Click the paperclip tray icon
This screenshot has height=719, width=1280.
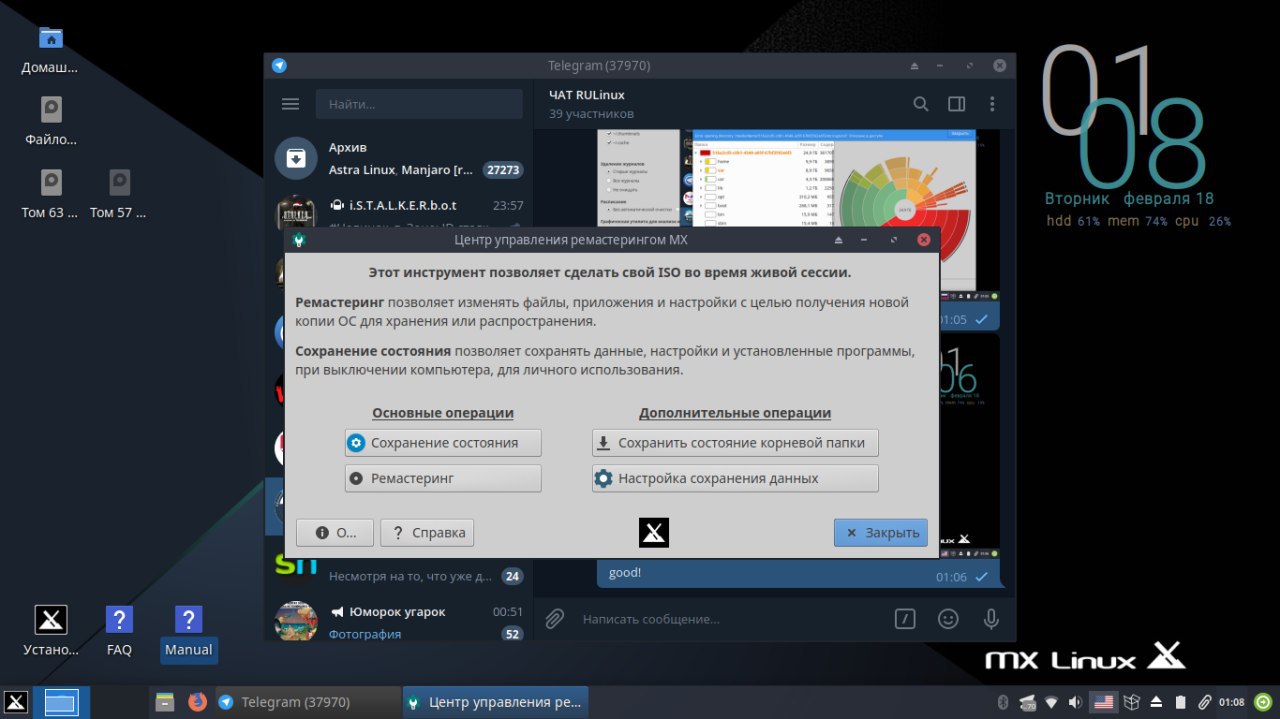(1206, 702)
